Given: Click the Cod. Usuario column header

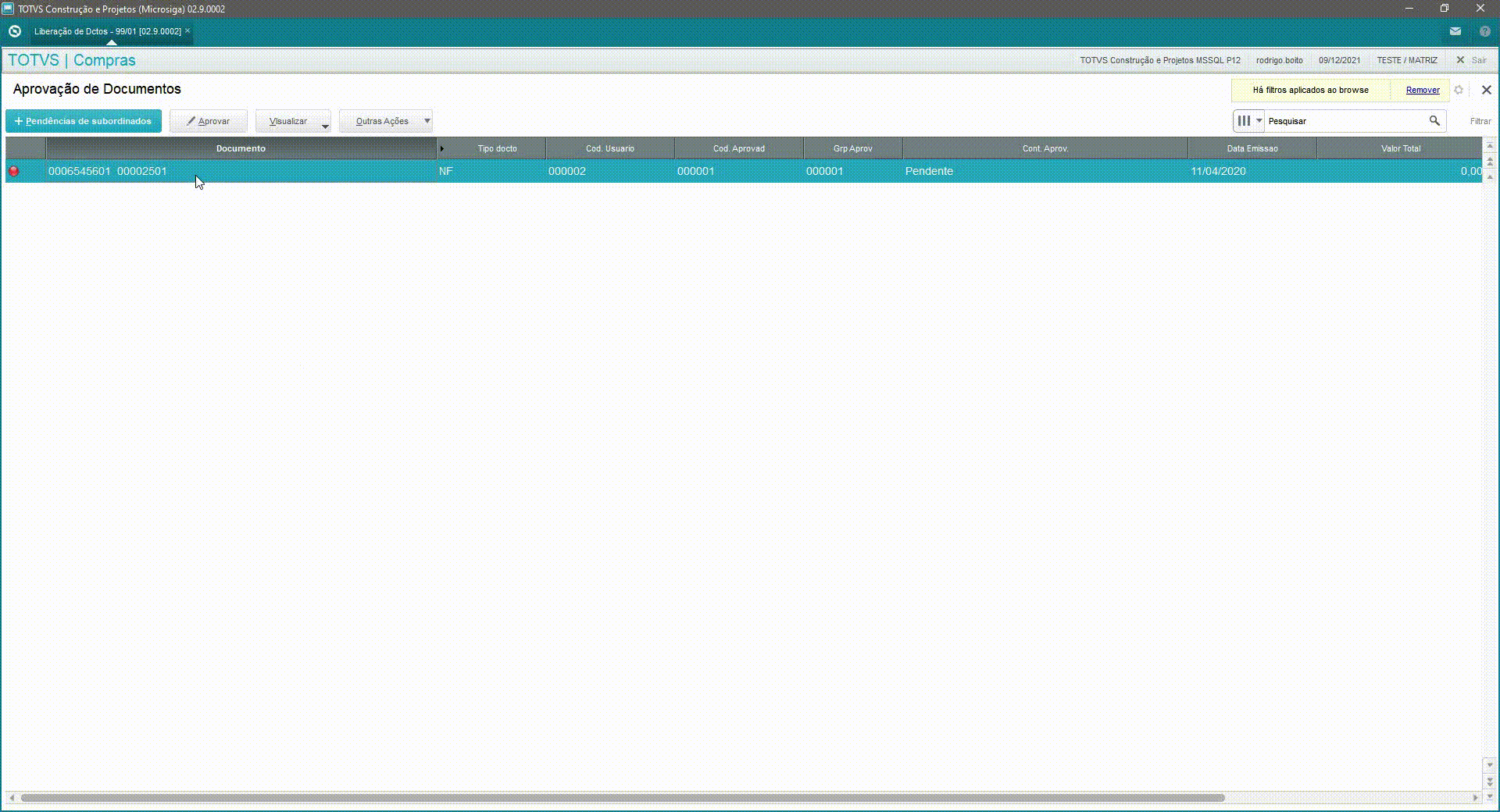Looking at the screenshot, I should pyautogui.click(x=610, y=148).
